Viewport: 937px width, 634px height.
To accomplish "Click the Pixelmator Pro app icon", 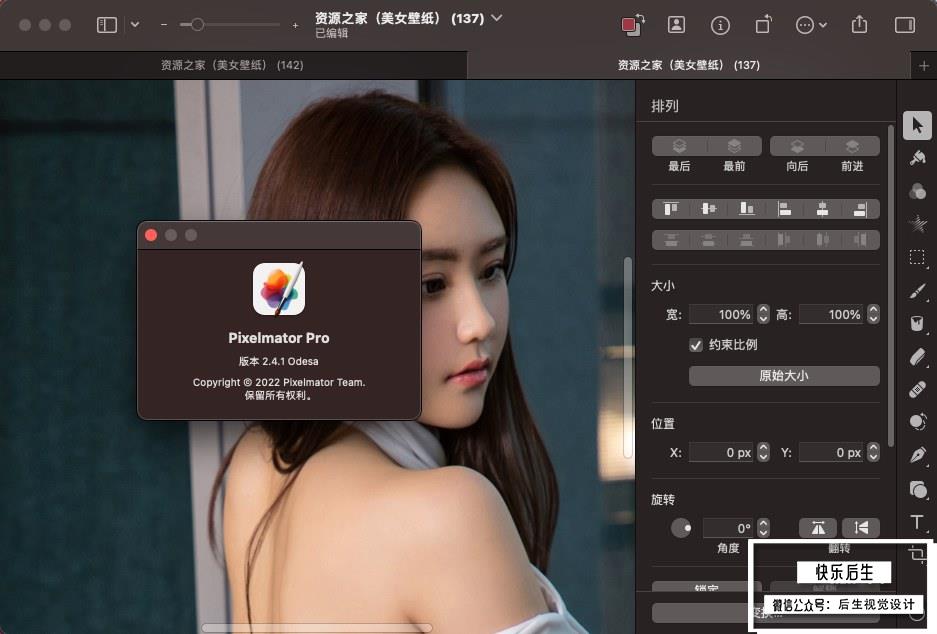I will [x=279, y=289].
